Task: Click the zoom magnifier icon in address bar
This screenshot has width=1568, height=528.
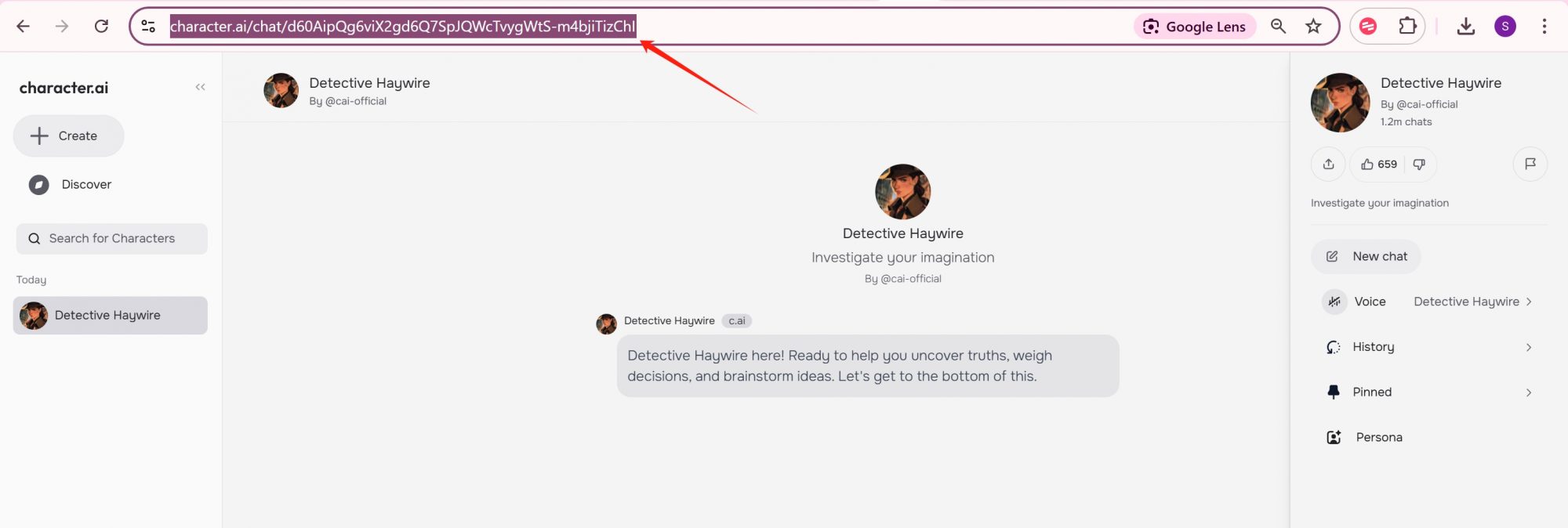Action: point(1278,27)
